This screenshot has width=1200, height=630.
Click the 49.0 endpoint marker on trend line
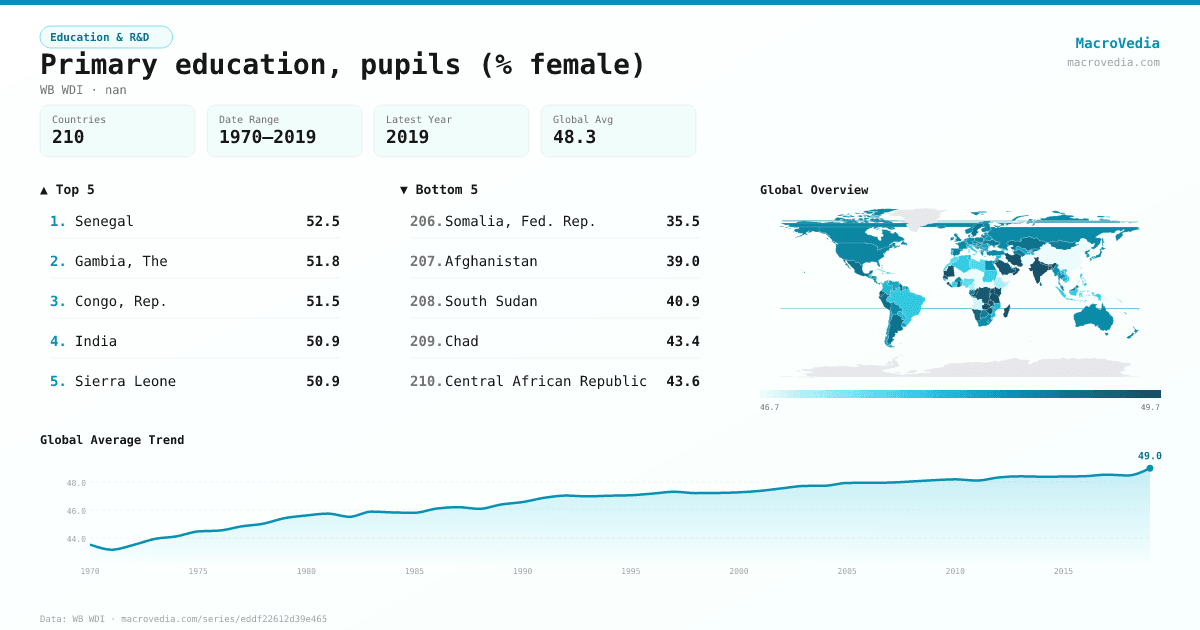pos(1149,468)
